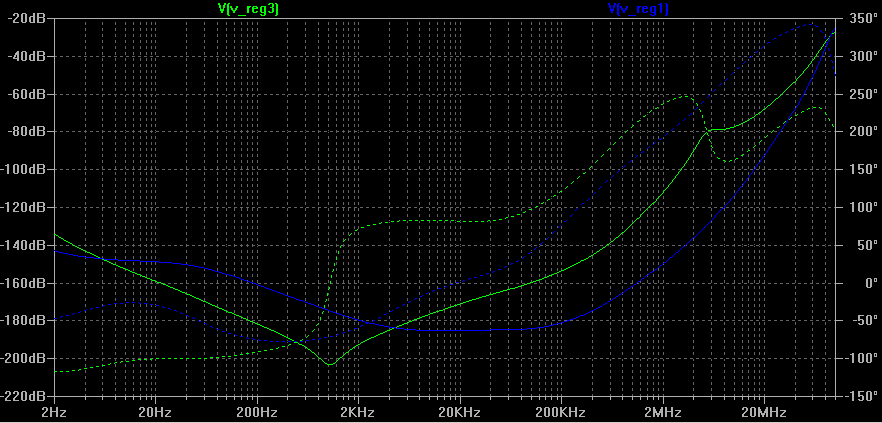Select the V(v_reg1) trace label
882x423 pixels.
point(638,9)
